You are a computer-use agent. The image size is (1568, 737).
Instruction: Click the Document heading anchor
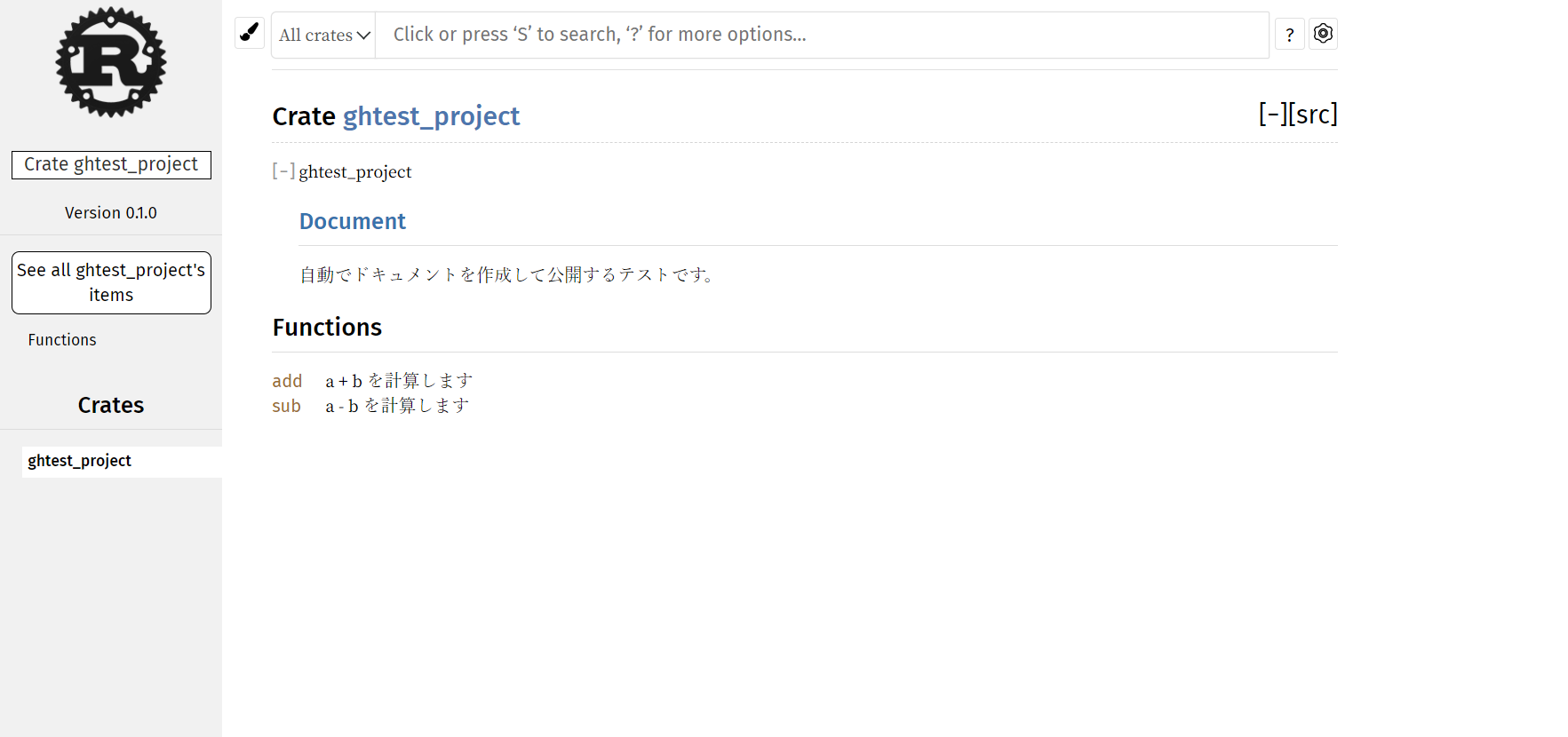(352, 221)
